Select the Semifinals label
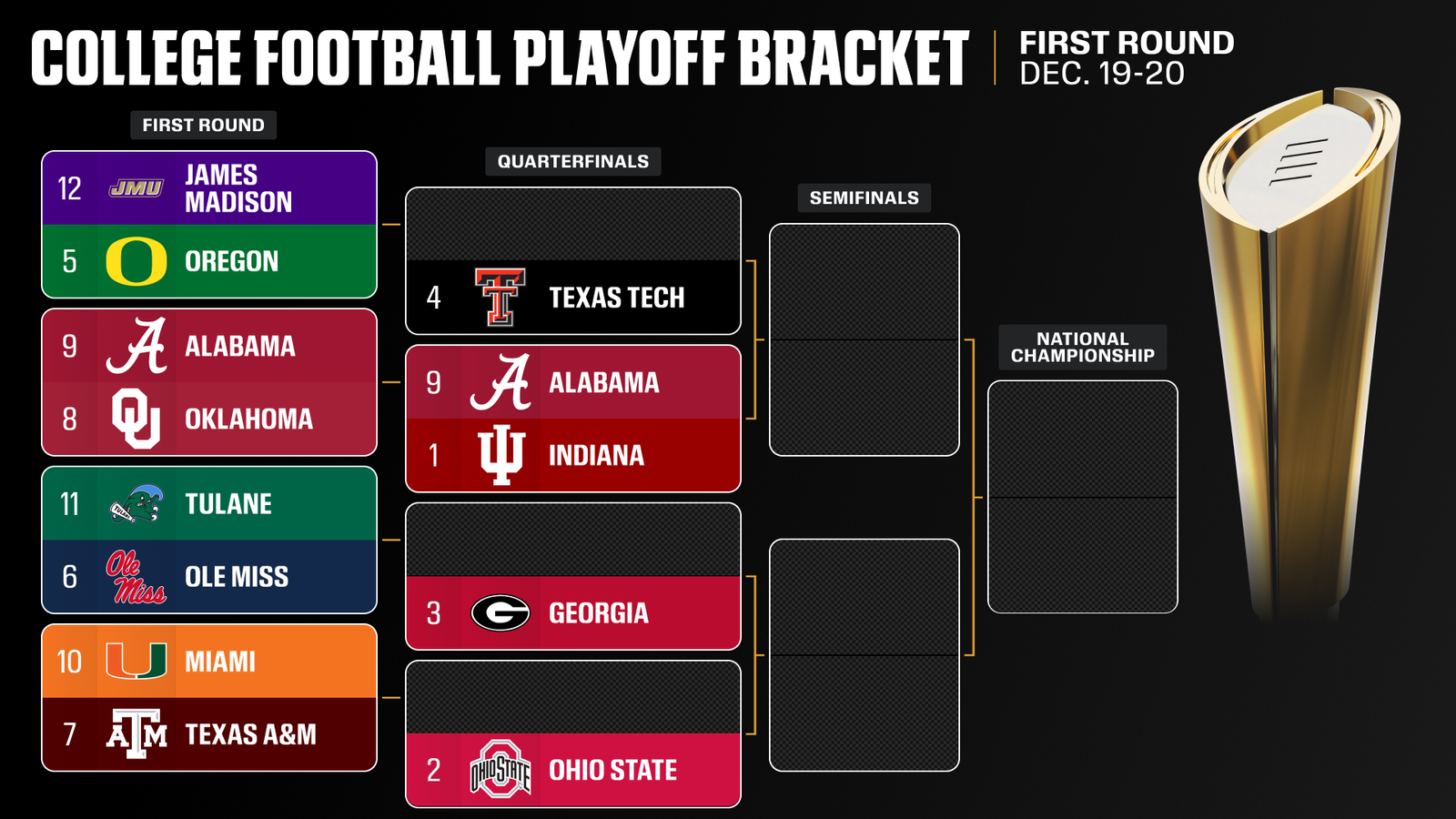 [864, 198]
